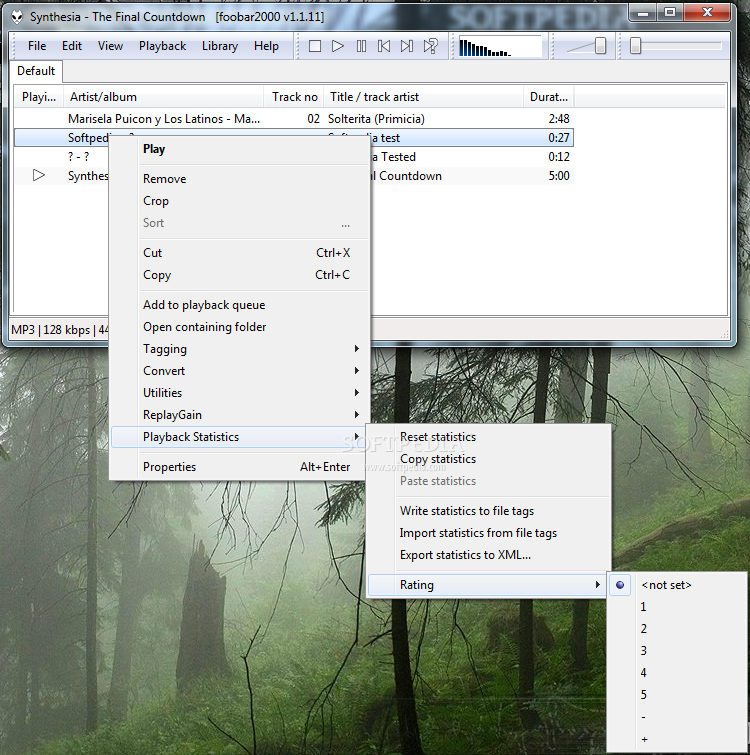Select the <not set> rating option
Image resolution: width=750 pixels, height=755 pixels.
pos(678,586)
